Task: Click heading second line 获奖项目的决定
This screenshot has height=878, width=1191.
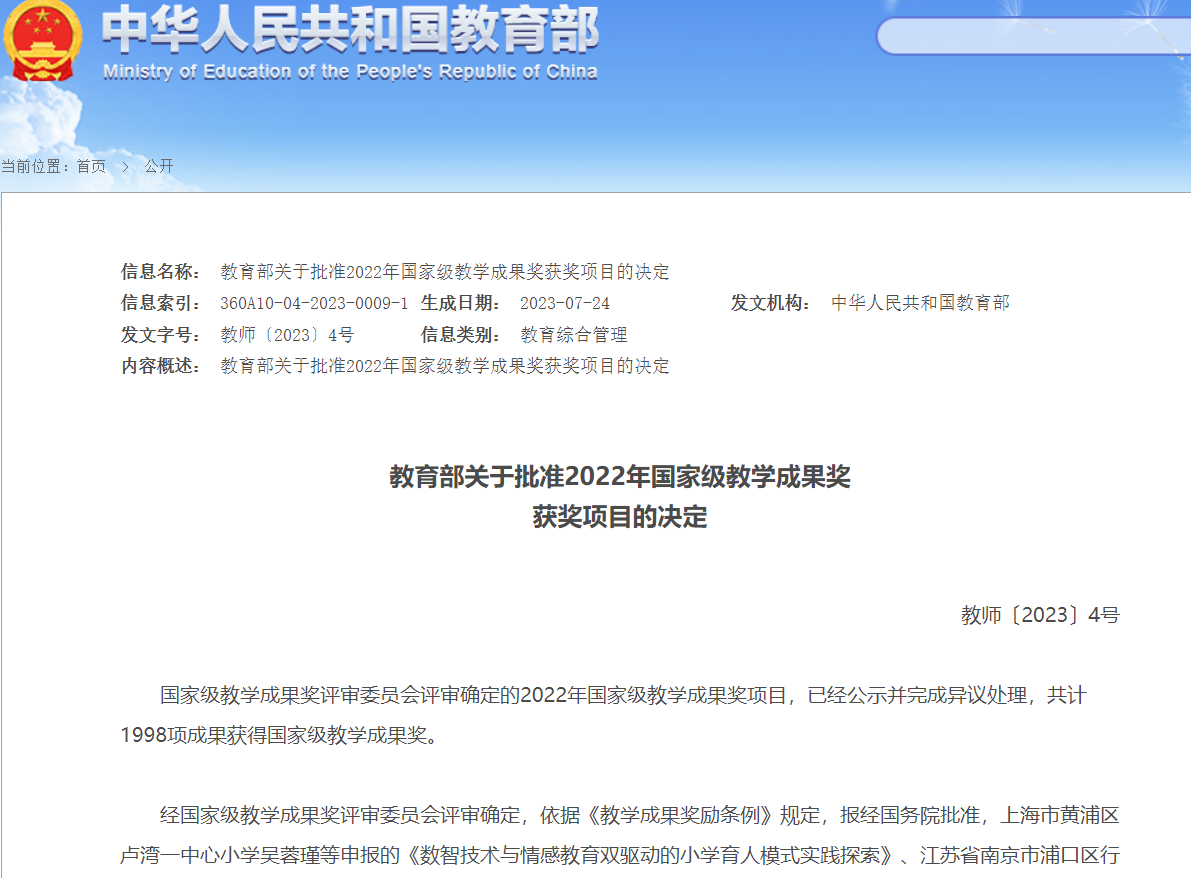Action: point(620,517)
